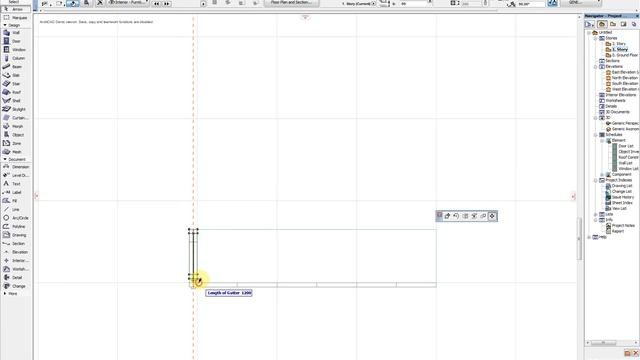Viewport: 640px width, 360px height.
Task: Select the Curtain Wall tool
Action: (x=16, y=118)
